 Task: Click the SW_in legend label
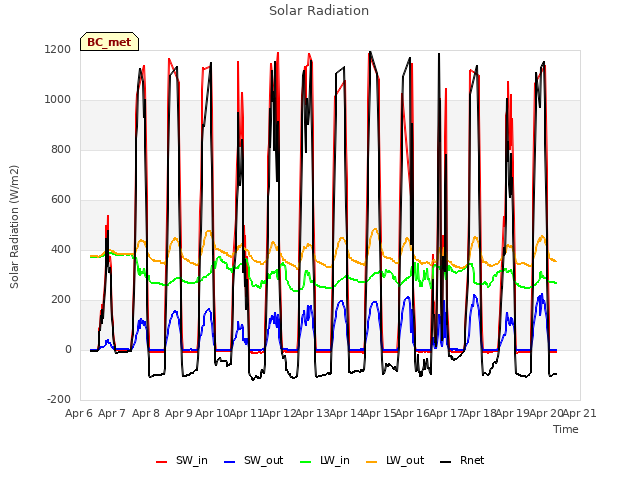click(x=192, y=460)
